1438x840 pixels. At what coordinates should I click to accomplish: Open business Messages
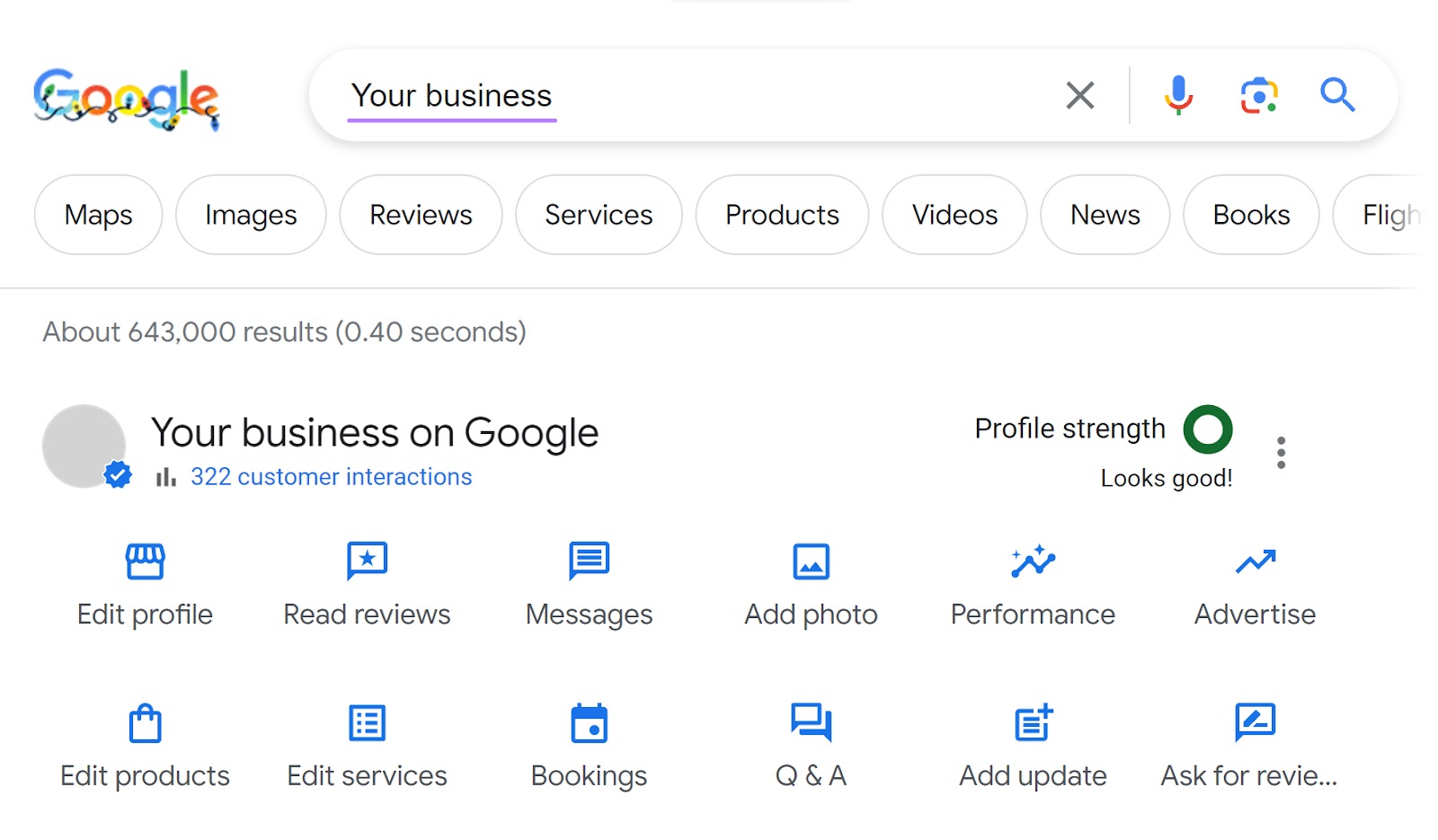(x=587, y=584)
